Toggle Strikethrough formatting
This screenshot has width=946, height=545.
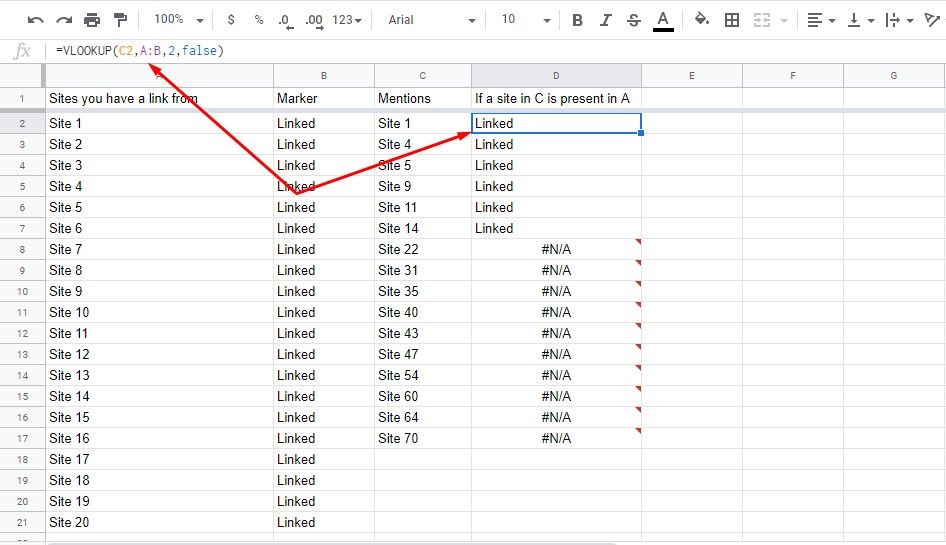[633, 20]
